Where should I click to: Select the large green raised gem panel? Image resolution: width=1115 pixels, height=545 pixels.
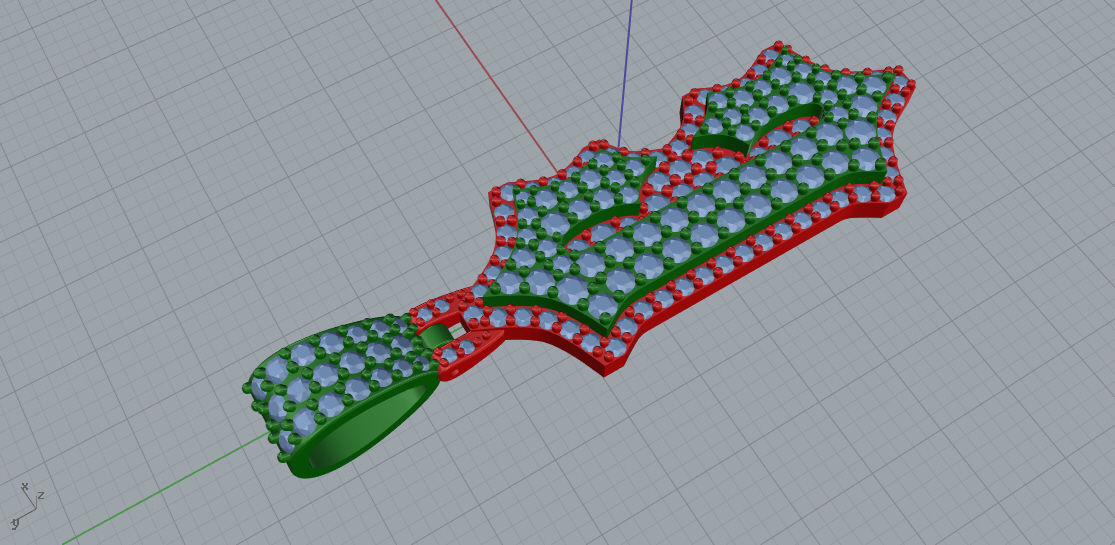(x=685, y=227)
